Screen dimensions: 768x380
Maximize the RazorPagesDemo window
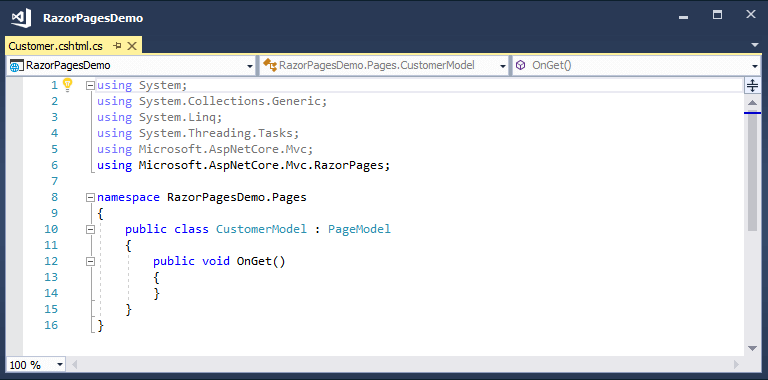click(x=718, y=15)
